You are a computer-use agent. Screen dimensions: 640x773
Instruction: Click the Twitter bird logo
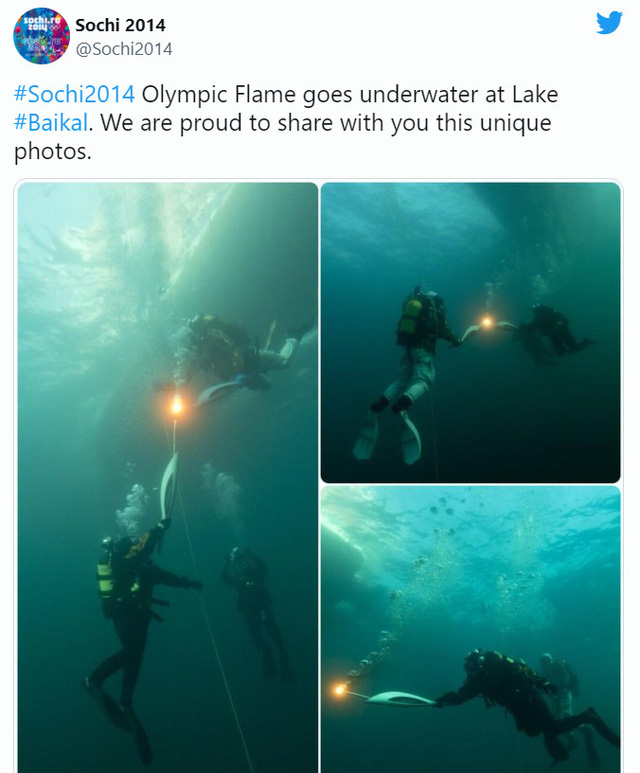(609, 23)
